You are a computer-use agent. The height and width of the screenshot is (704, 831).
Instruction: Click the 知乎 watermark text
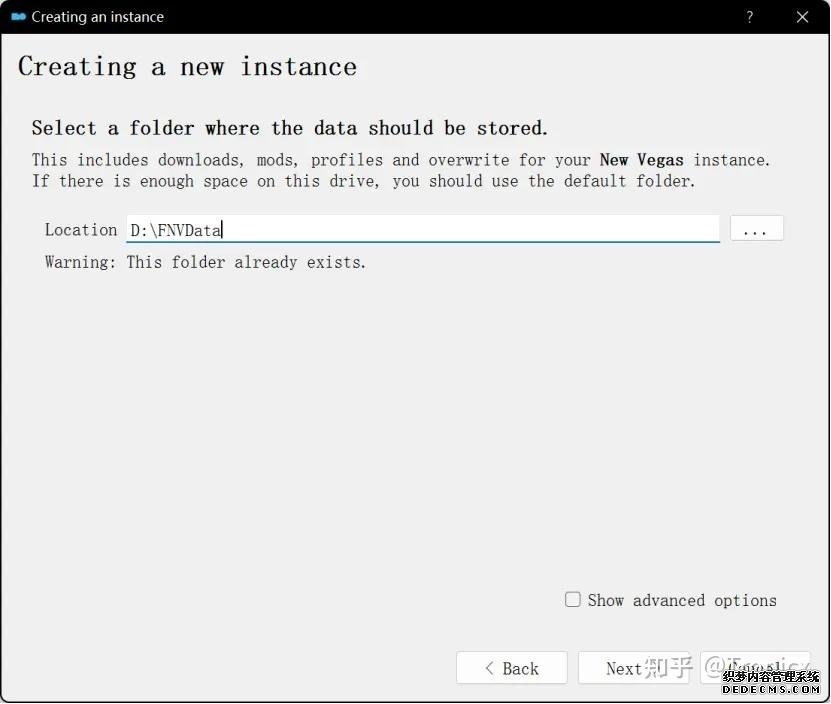coord(668,666)
